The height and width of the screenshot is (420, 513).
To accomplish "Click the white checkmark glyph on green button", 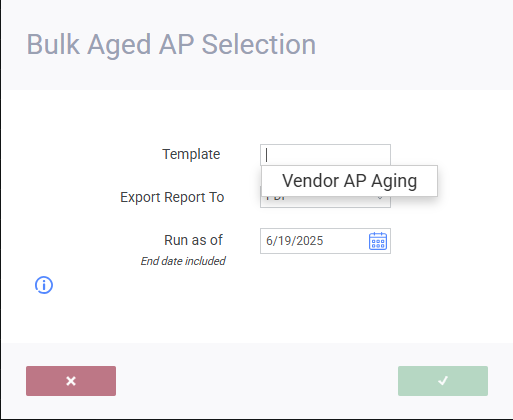I will (x=443, y=381).
